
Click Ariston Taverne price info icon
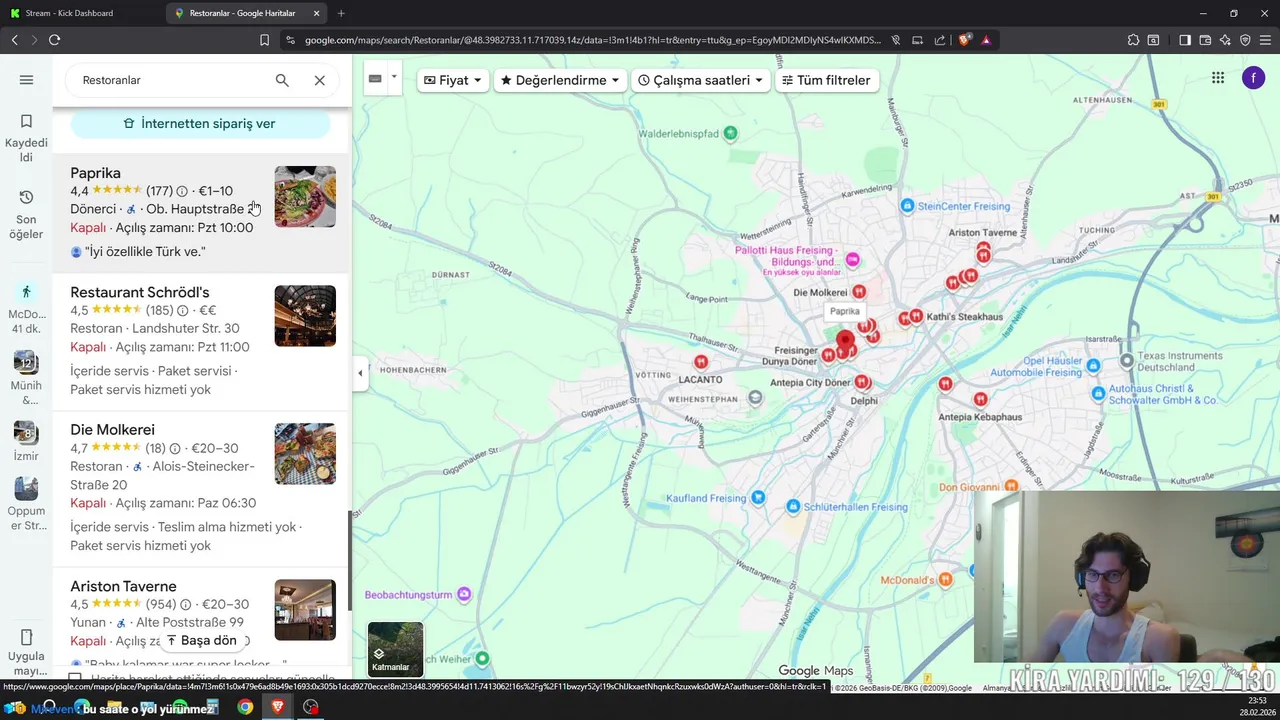pyautogui.click(x=185, y=605)
